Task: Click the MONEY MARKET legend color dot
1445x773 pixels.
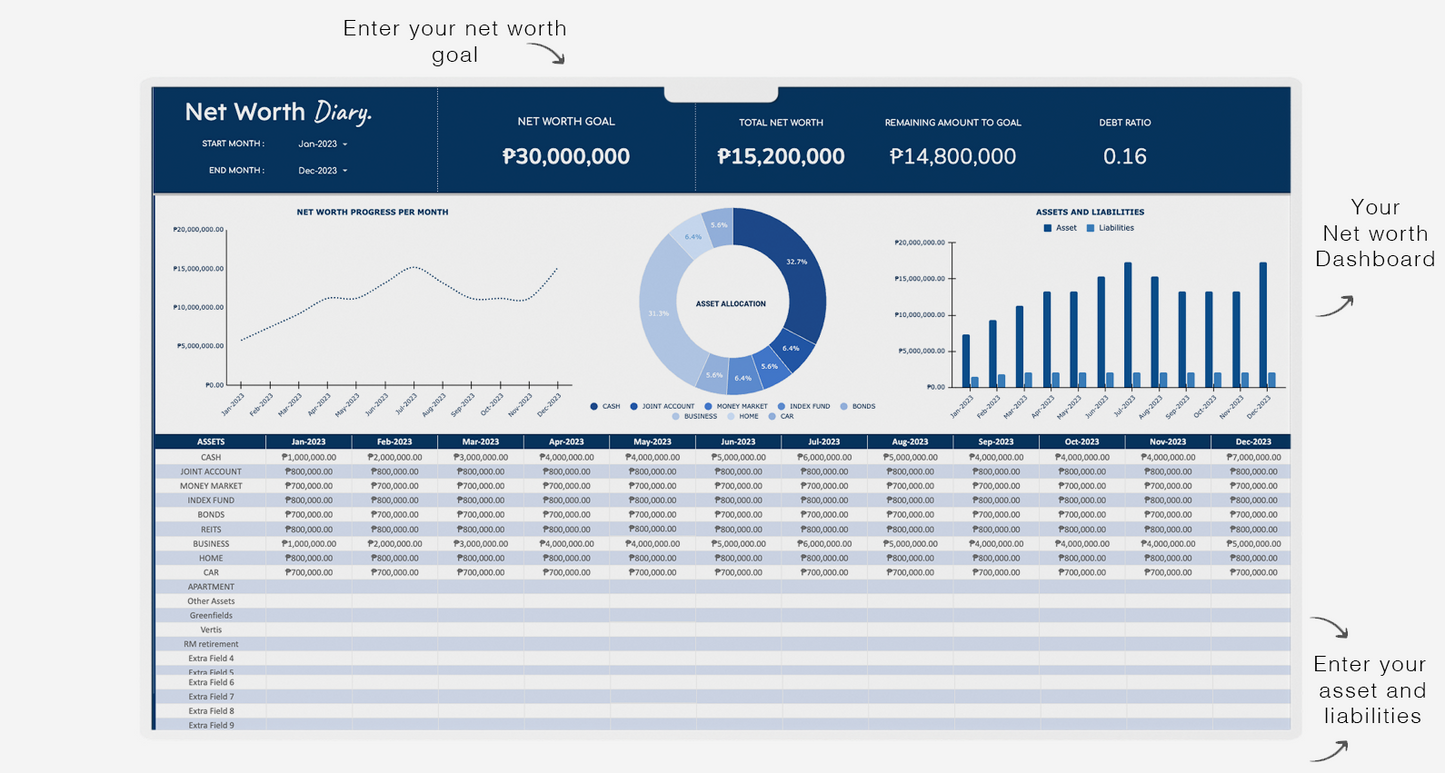Action: [x=709, y=406]
